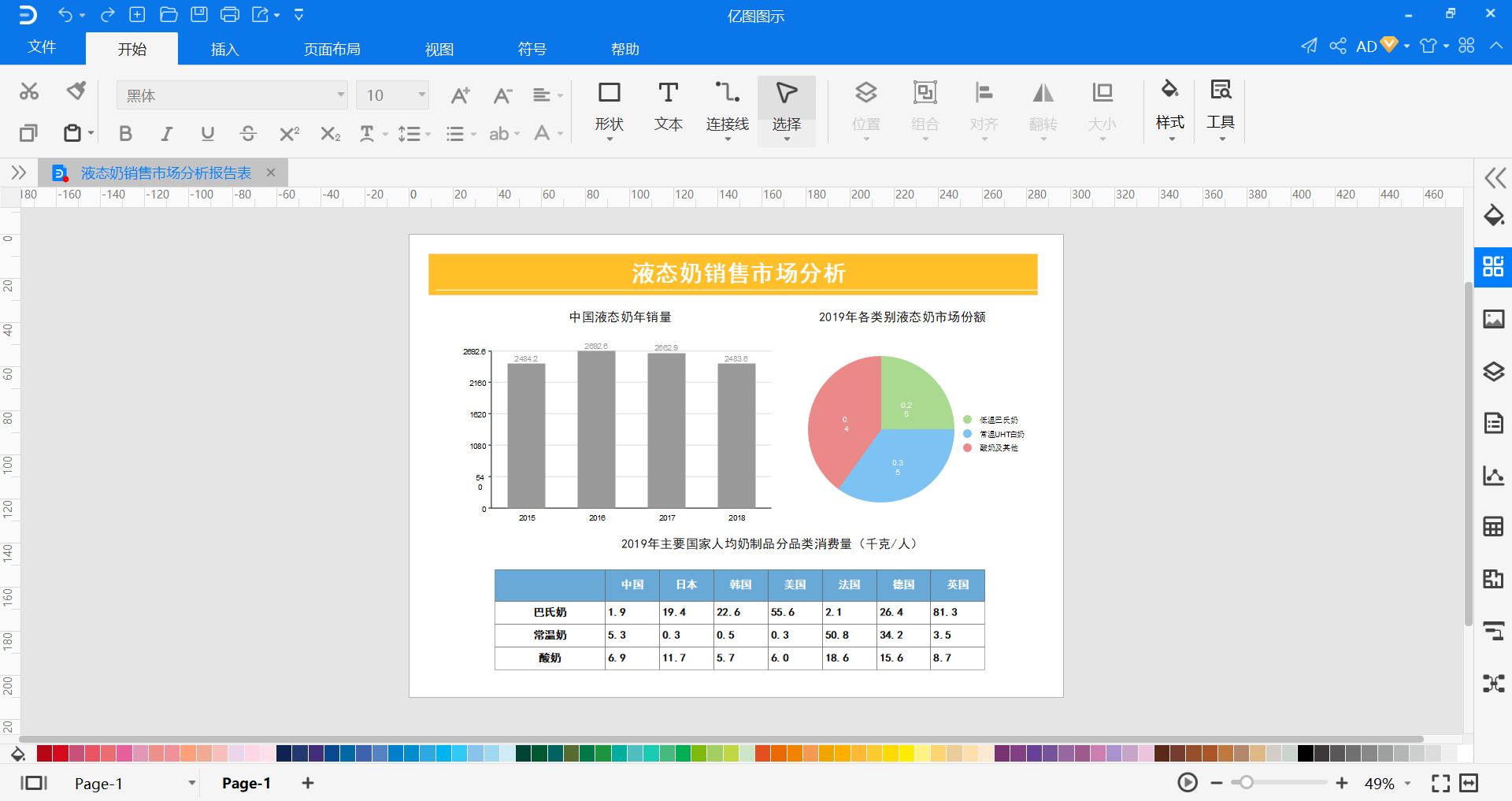
Task: Open the 页面布局 ribbon tab
Action: (332, 49)
